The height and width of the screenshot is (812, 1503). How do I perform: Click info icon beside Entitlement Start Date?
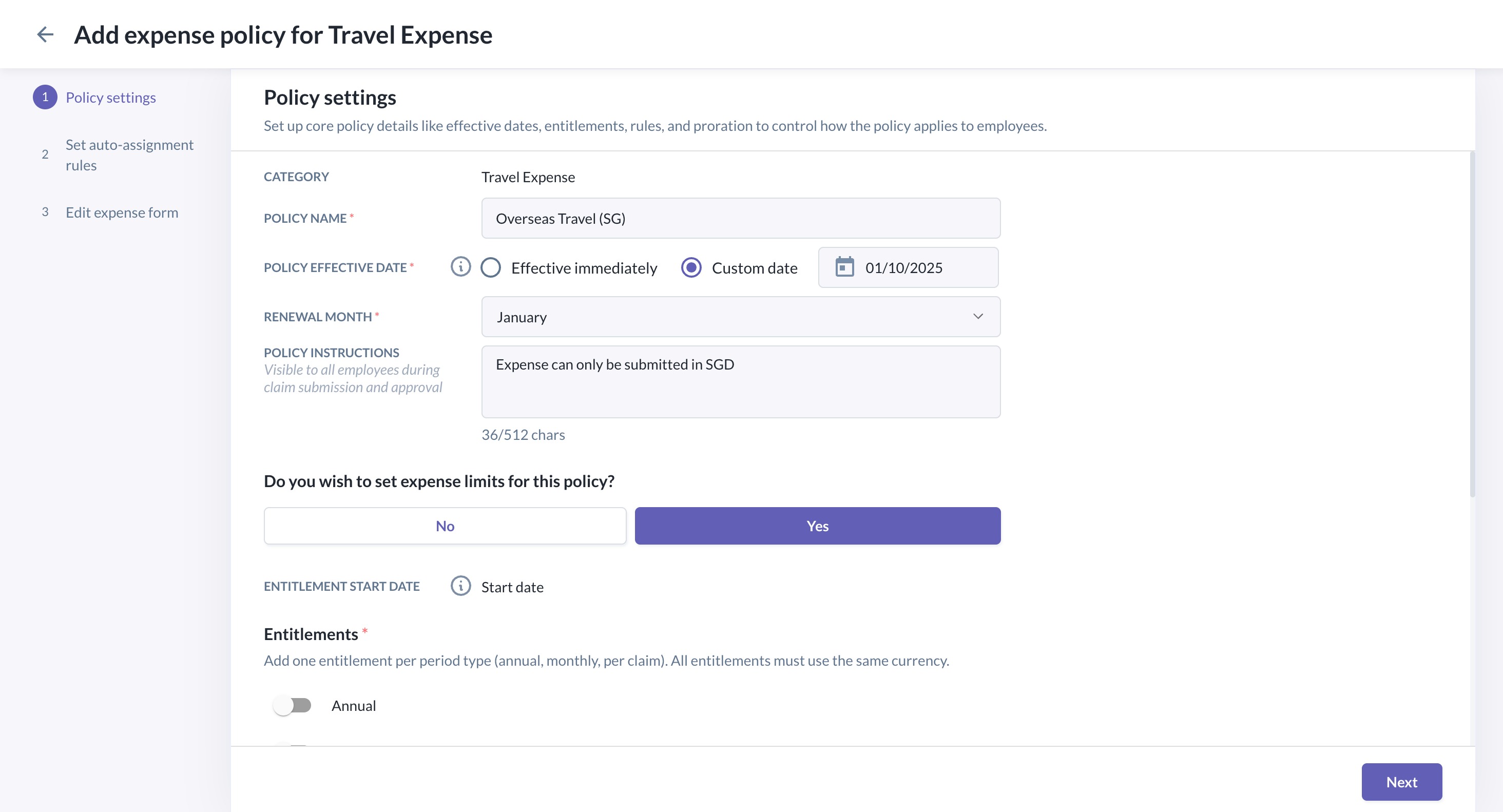(x=460, y=586)
